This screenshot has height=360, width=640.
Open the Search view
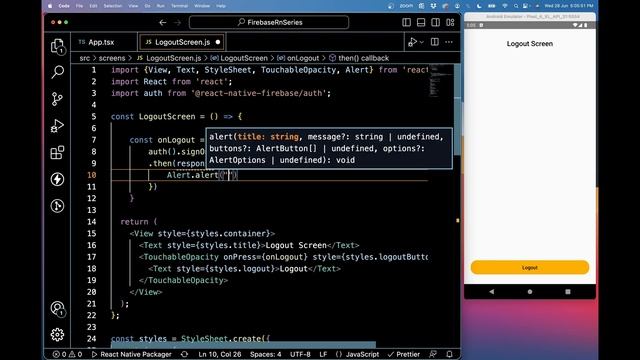58,72
